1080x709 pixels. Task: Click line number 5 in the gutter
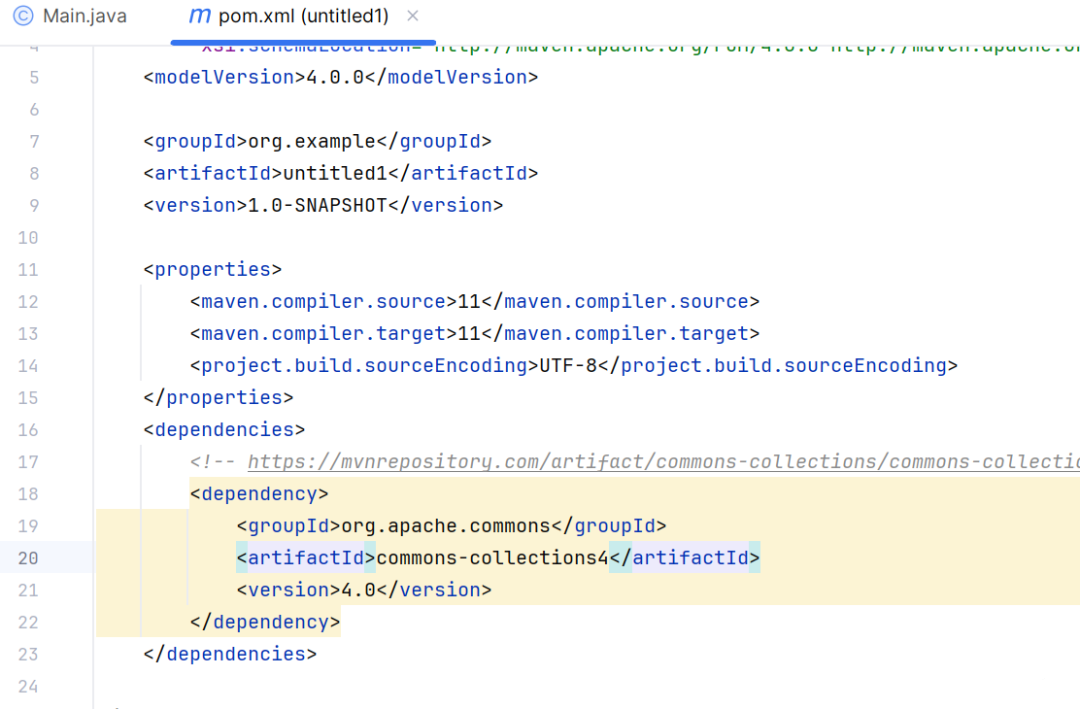(x=34, y=77)
